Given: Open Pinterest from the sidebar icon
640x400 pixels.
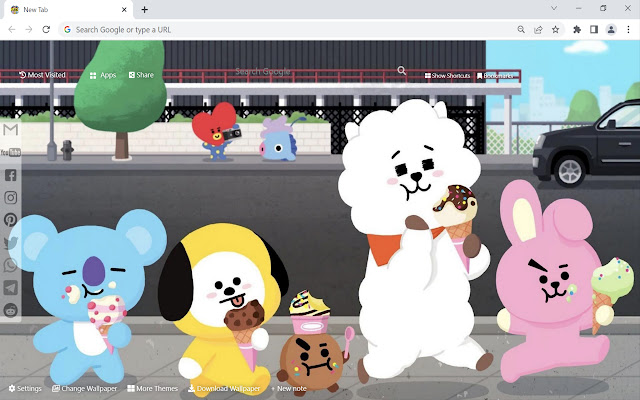Looking at the screenshot, I should pos(11,220).
